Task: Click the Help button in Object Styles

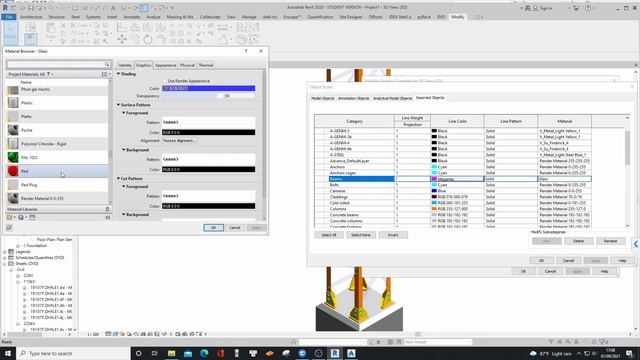Action: (x=622, y=260)
